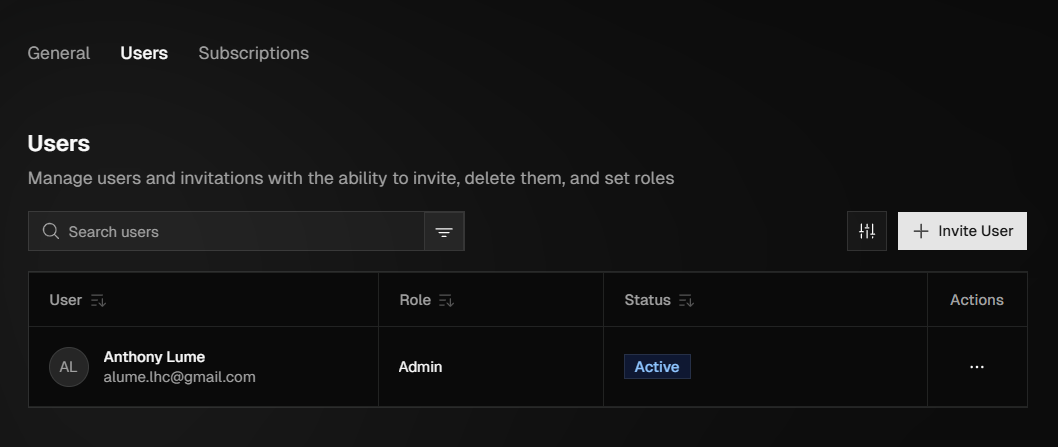Click the Role column header label
This screenshot has height=447, width=1058.
(414, 300)
